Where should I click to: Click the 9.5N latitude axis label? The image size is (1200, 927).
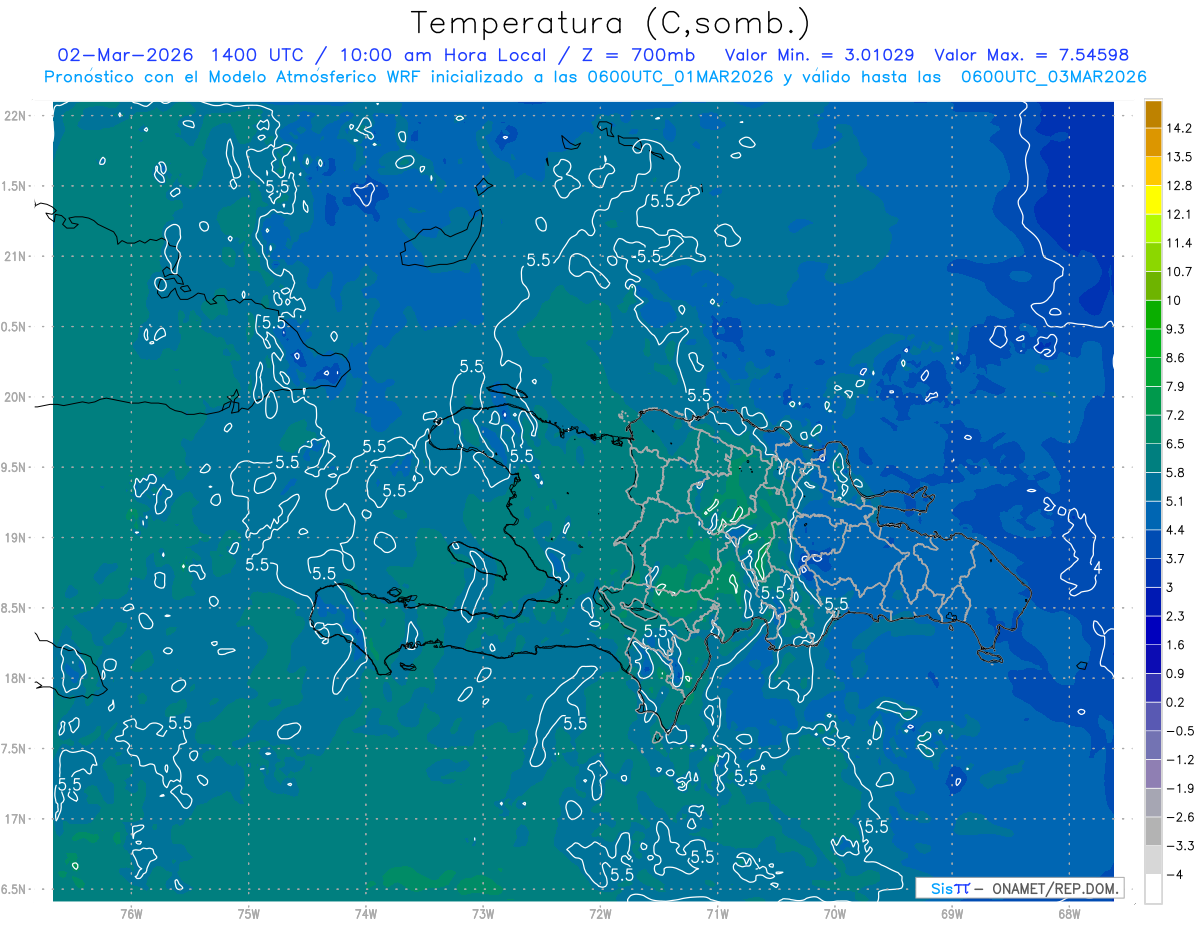[x=14, y=467]
